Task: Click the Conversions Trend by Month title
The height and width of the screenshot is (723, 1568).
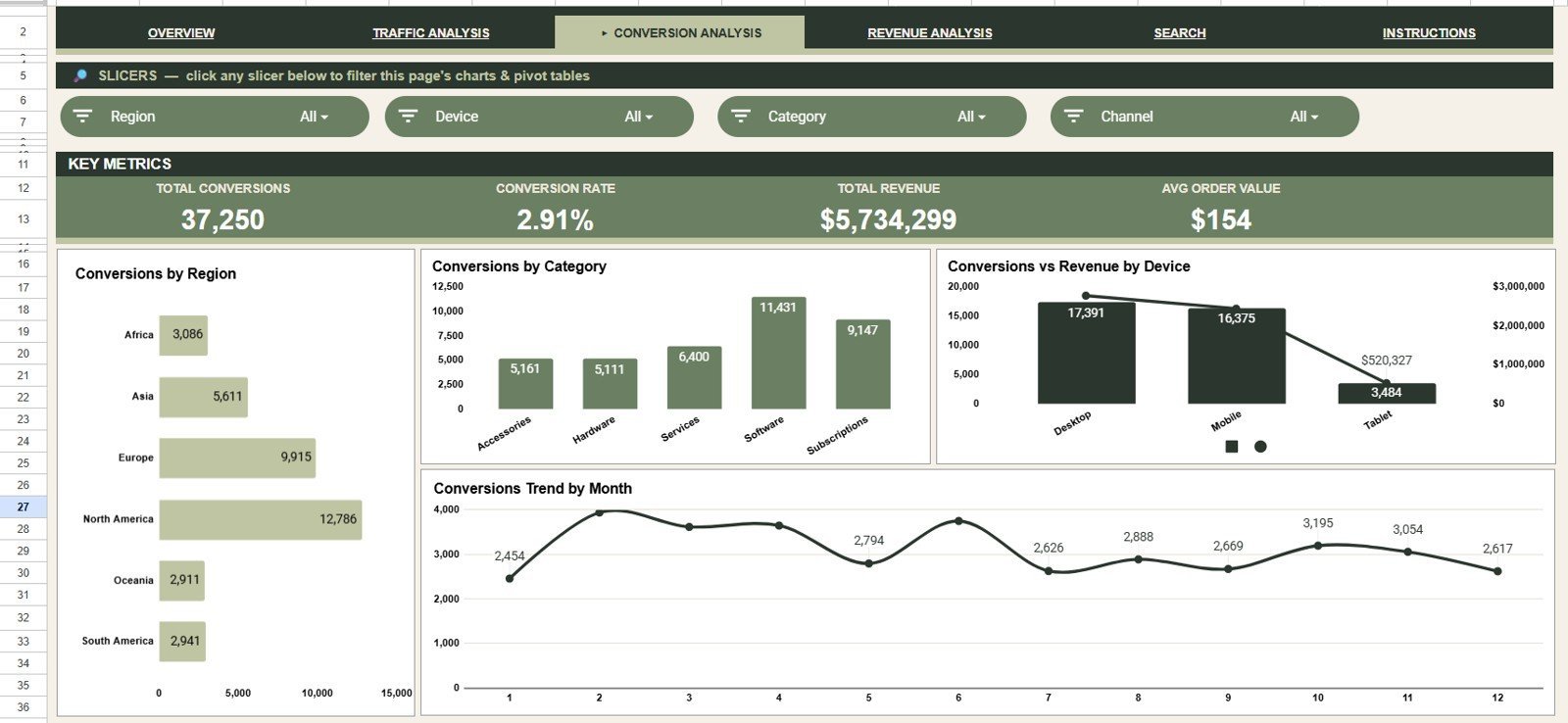Action: tap(533, 488)
